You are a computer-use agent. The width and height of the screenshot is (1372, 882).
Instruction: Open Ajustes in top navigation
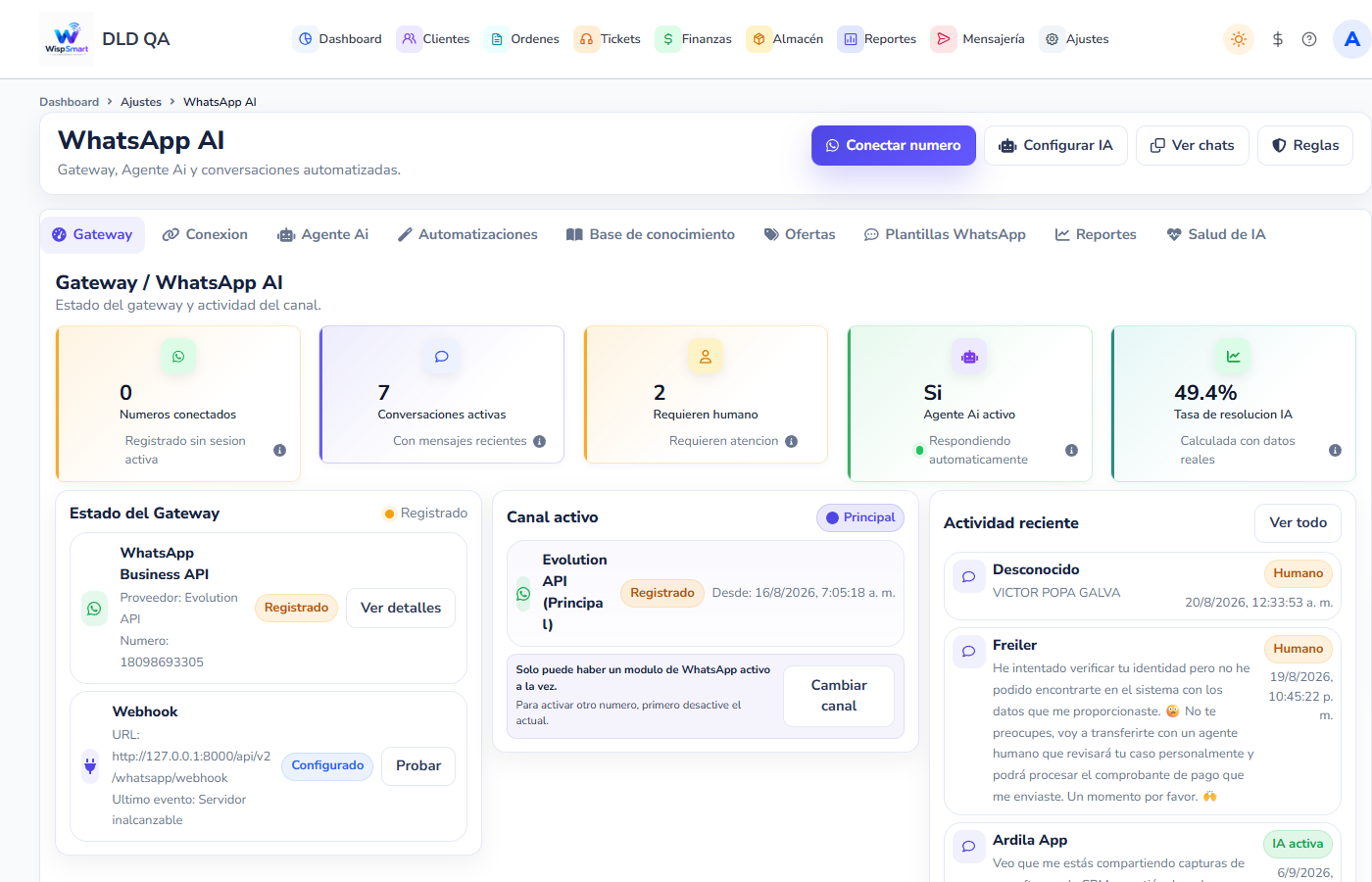point(1075,39)
